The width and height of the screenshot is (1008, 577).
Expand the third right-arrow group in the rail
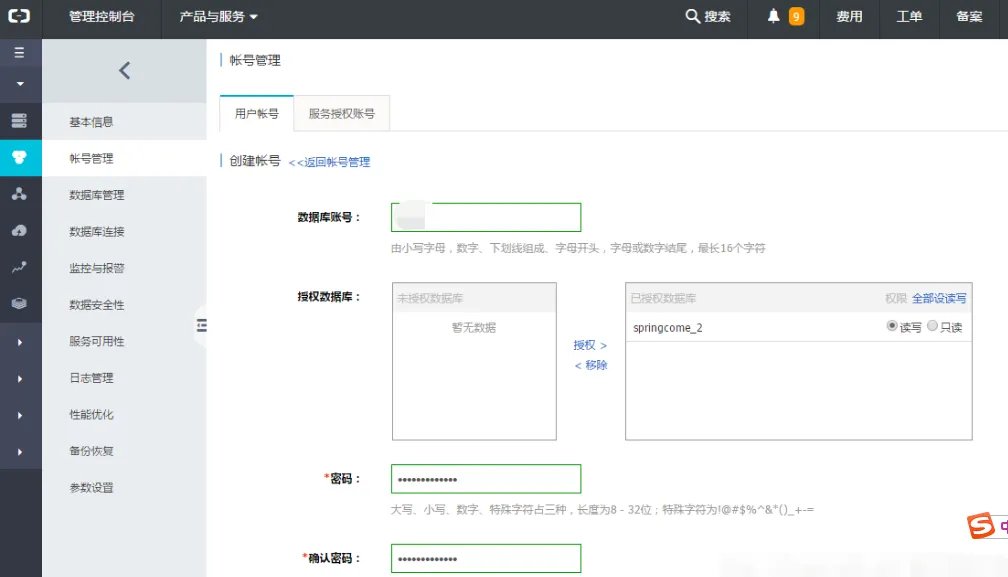point(20,416)
